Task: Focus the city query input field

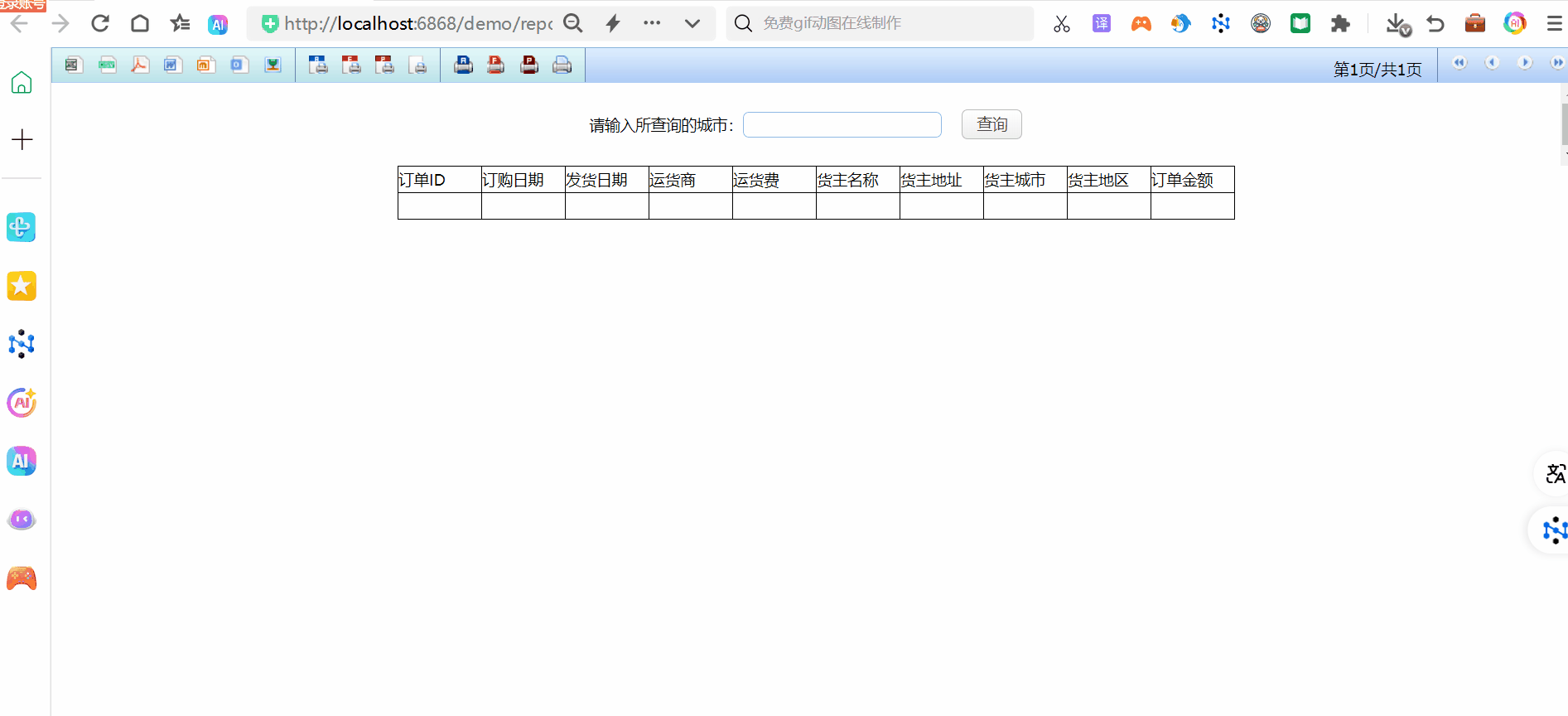Action: (842, 125)
